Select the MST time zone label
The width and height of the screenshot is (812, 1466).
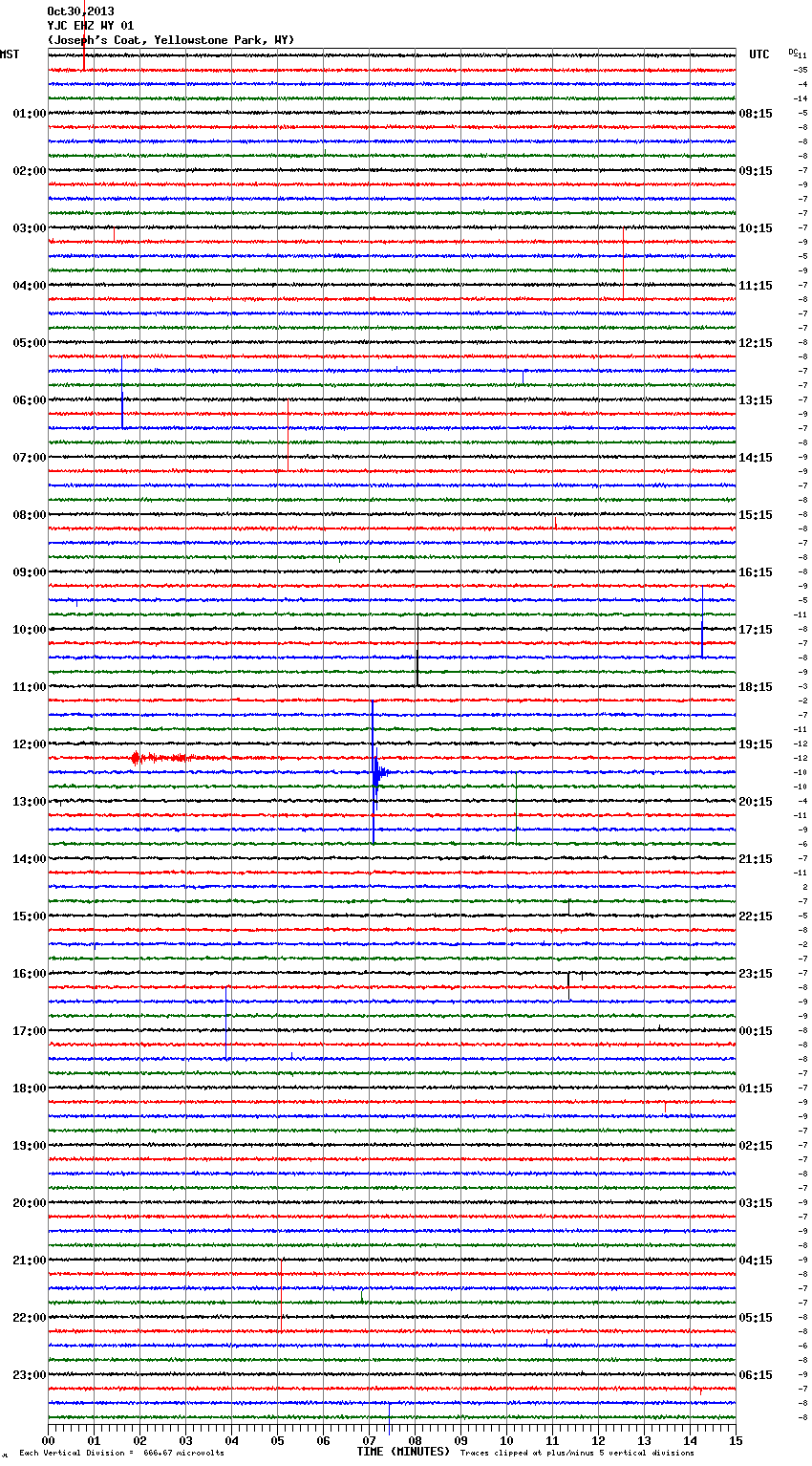coord(10,54)
